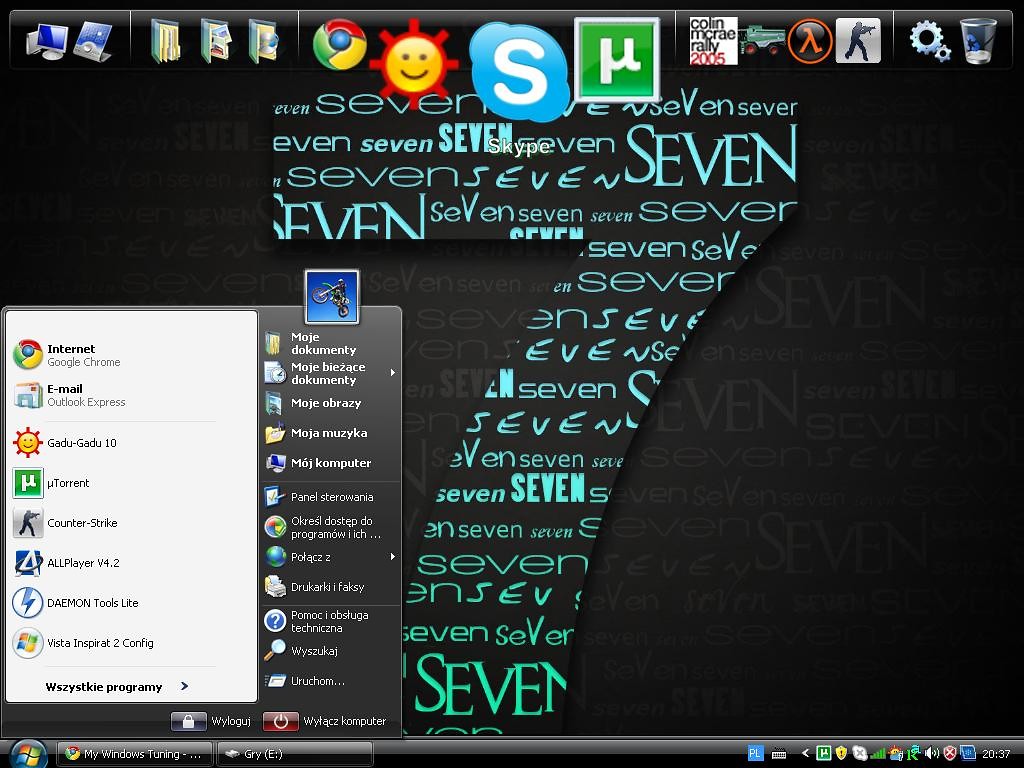Click the Wyloguj log off button
The width and height of the screenshot is (1024, 768).
coord(211,721)
